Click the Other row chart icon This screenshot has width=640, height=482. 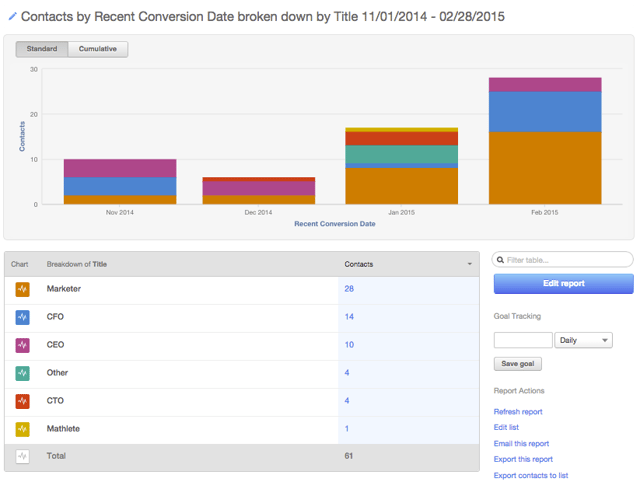tap(22, 373)
